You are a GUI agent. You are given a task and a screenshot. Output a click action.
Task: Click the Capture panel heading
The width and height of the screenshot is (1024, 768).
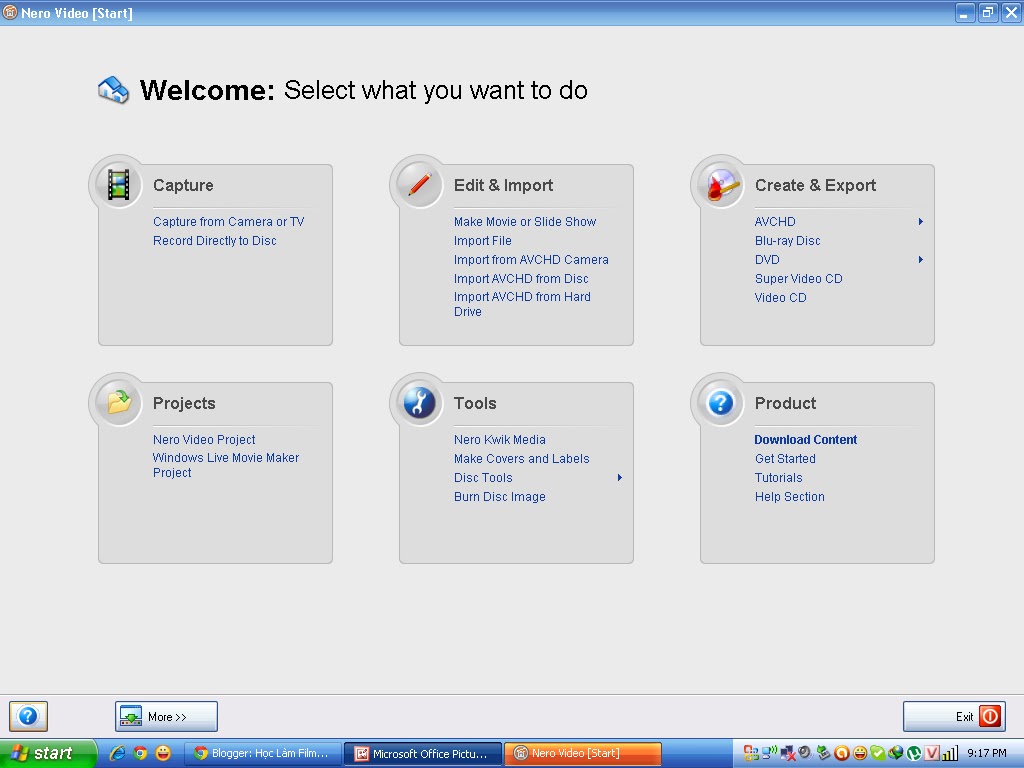(x=183, y=185)
